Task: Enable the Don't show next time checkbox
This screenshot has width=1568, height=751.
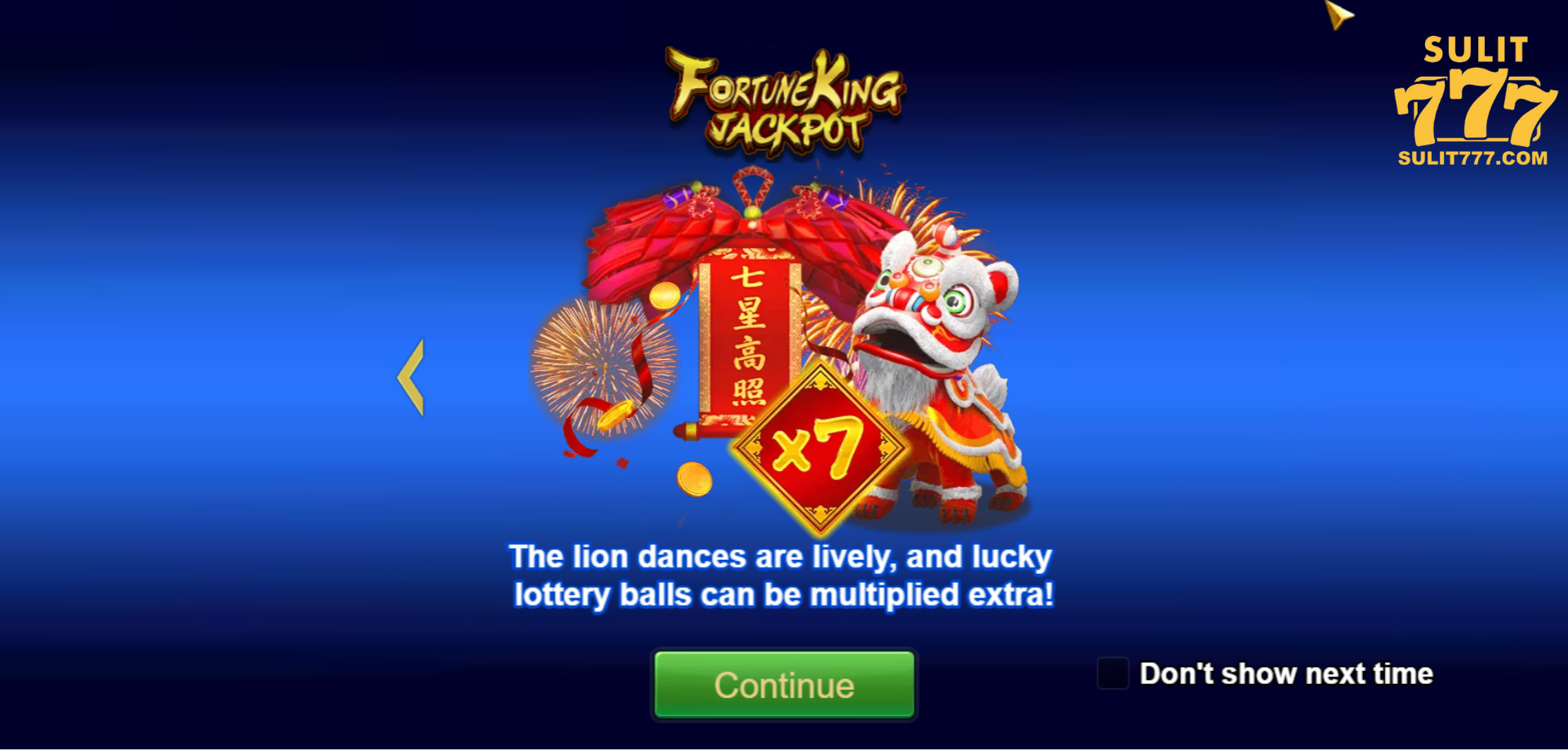Action: 1112,673
